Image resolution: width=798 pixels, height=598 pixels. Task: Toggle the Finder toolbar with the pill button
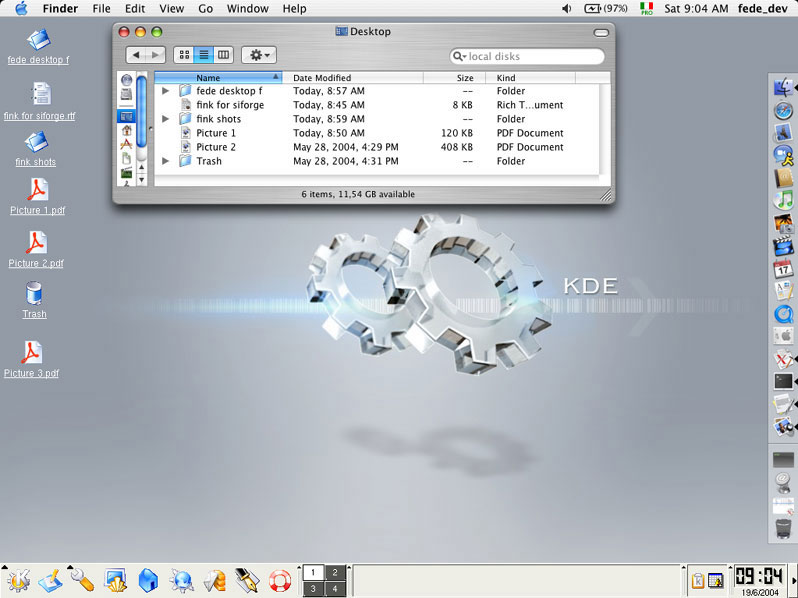(x=601, y=33)
